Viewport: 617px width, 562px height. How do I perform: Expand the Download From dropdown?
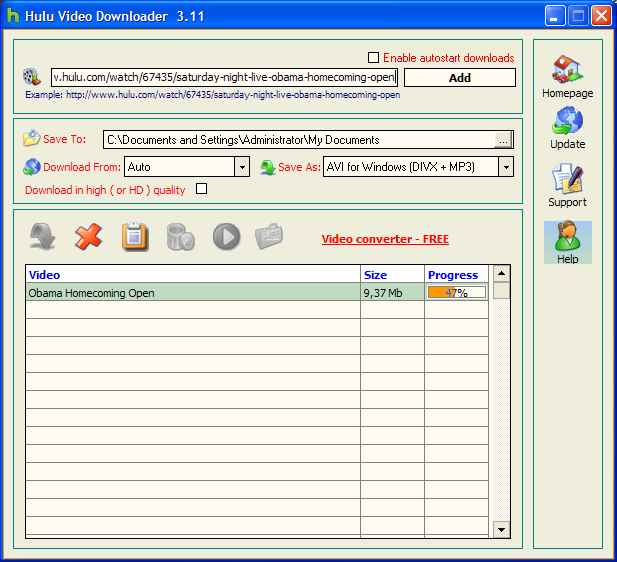(242, 167)
